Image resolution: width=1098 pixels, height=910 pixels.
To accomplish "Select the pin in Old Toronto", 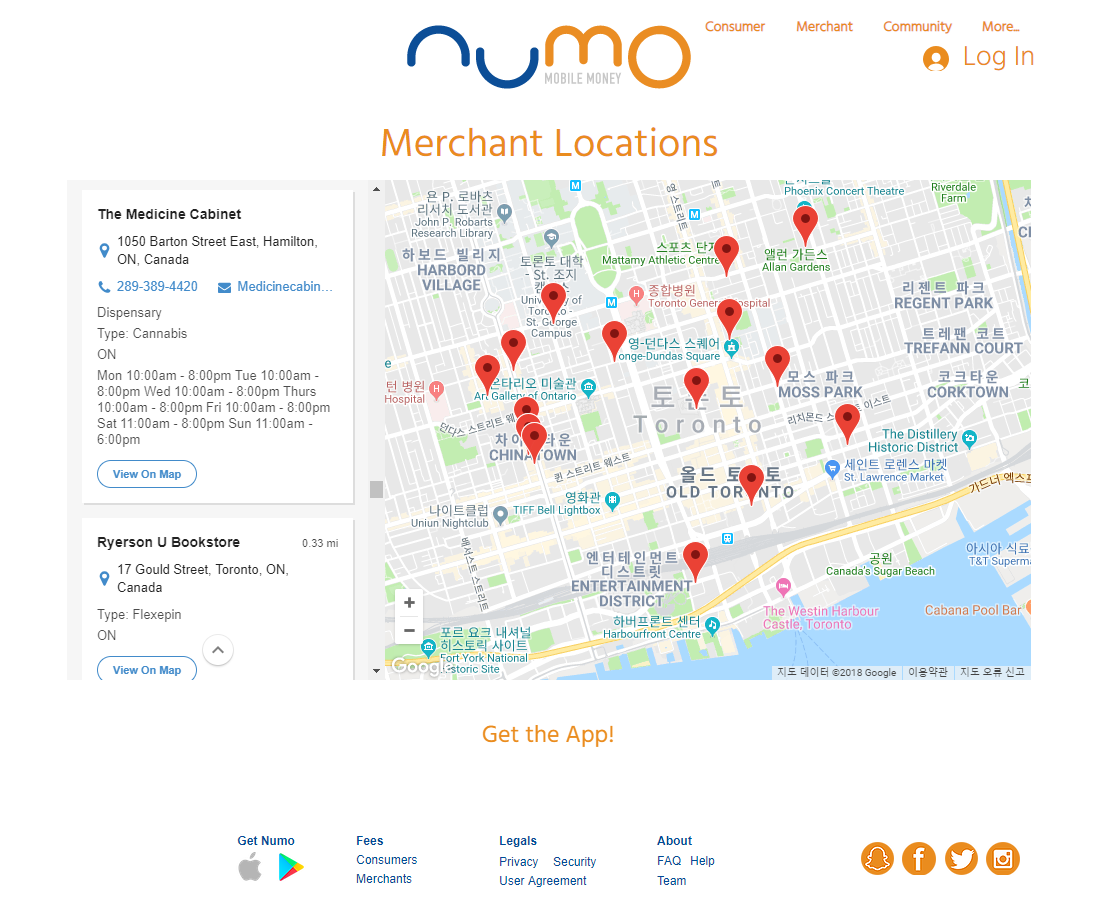I will click(x=751, y=483).
